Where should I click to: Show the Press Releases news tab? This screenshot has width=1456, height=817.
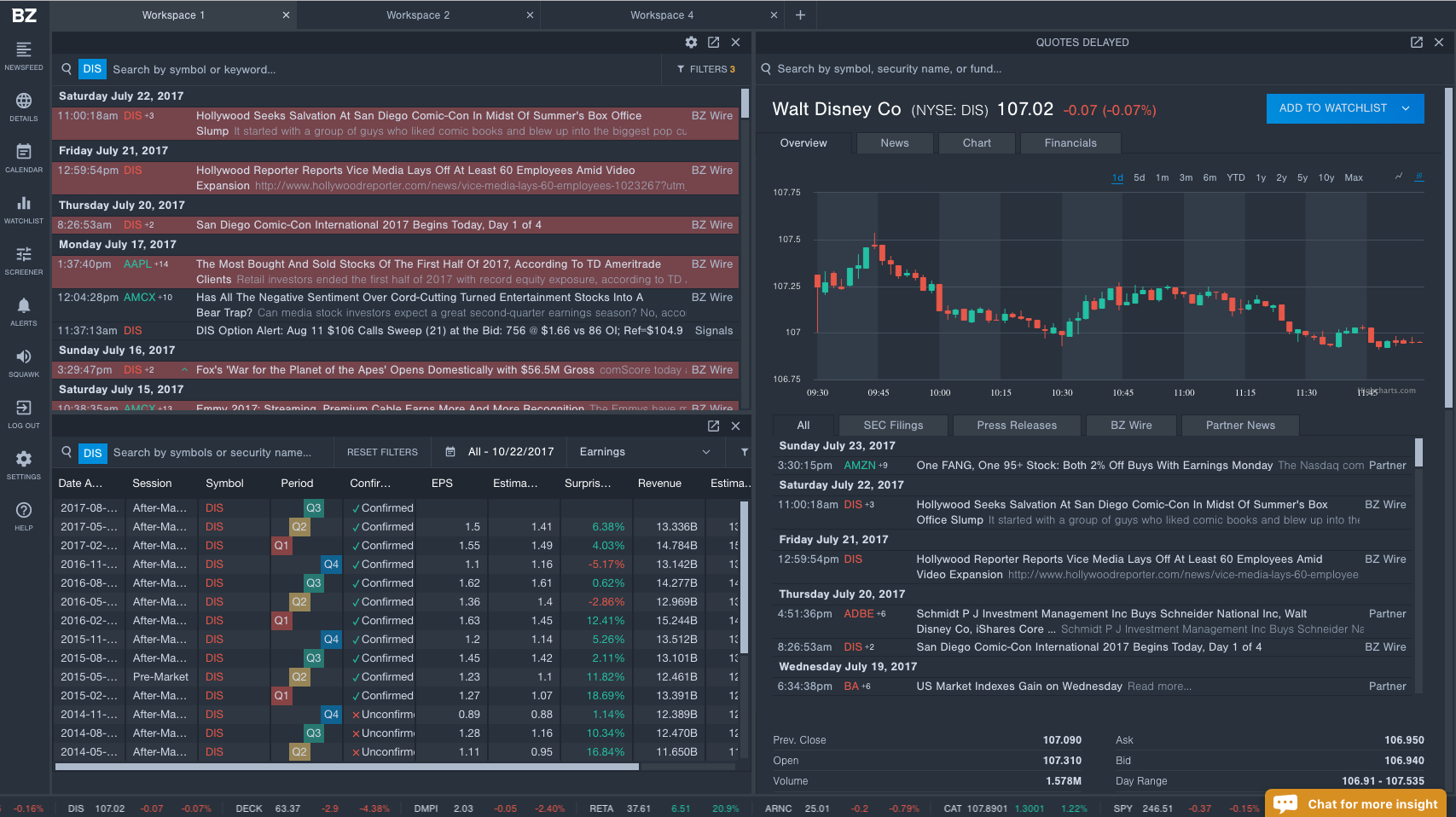tap(1017, 426)
